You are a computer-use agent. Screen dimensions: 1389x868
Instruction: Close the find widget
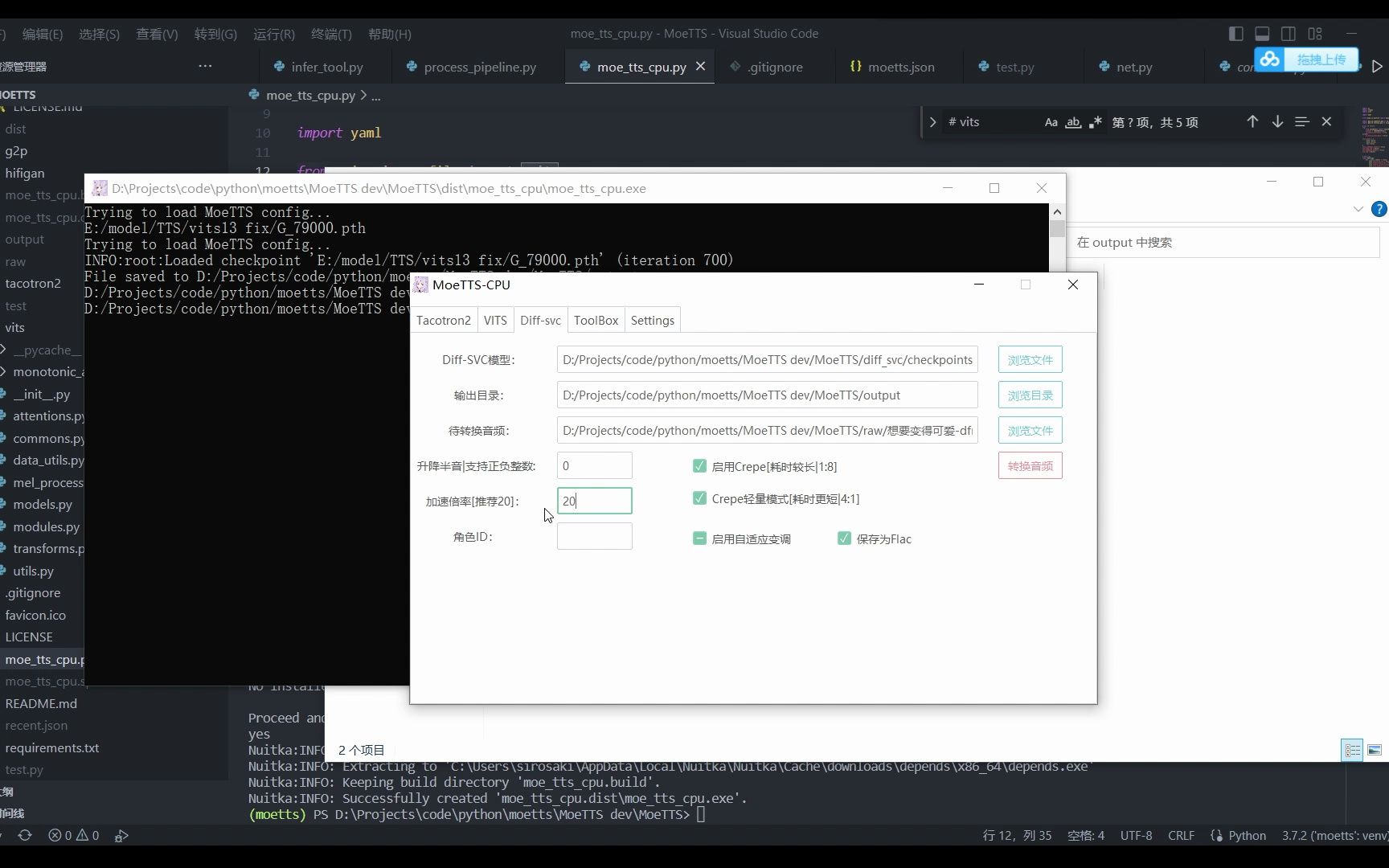(1326, 121)
